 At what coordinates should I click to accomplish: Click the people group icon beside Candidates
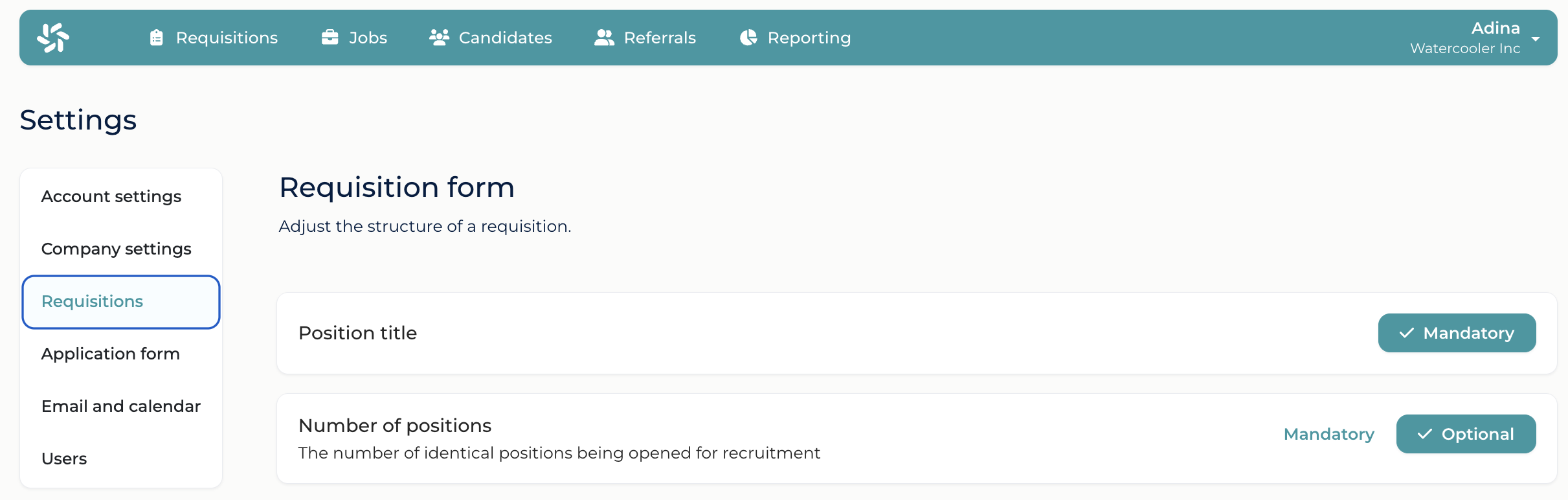439,38
